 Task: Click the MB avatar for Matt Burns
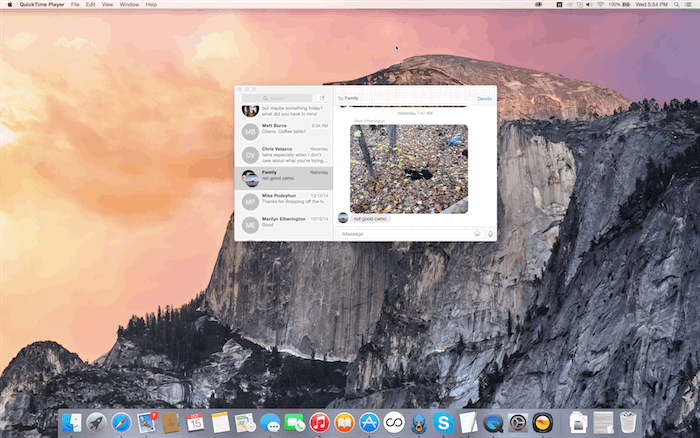(250, 132)
